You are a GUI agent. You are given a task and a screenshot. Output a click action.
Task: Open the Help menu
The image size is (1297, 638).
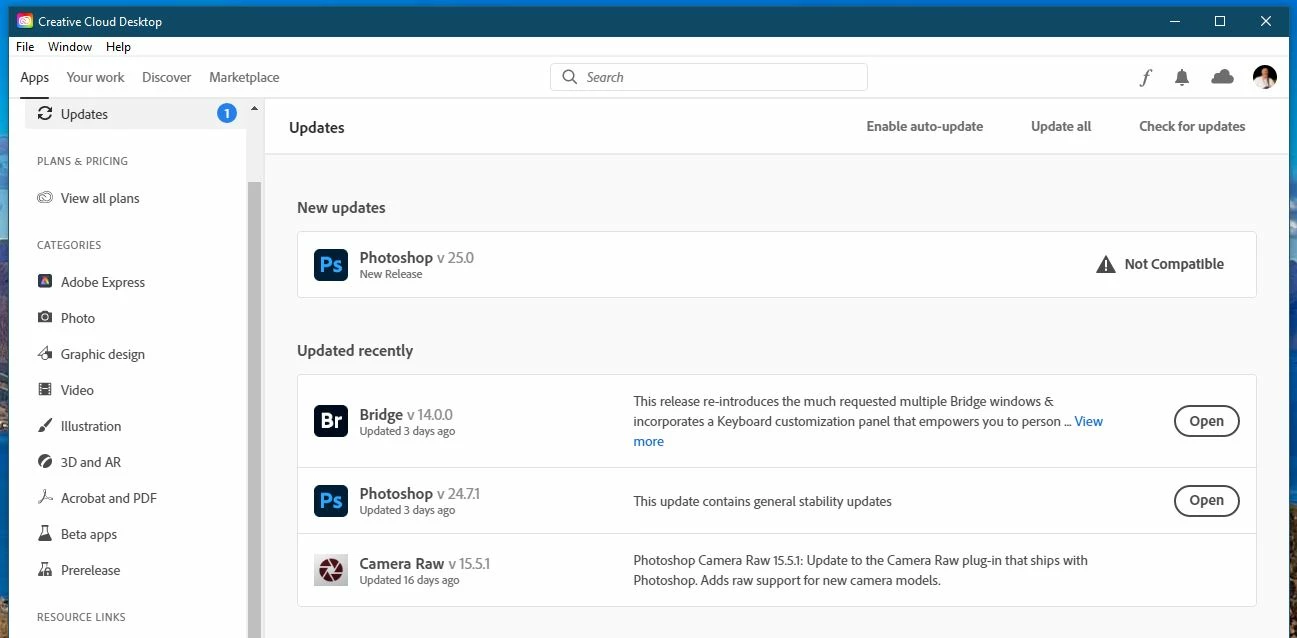click(x=118, y=47)
